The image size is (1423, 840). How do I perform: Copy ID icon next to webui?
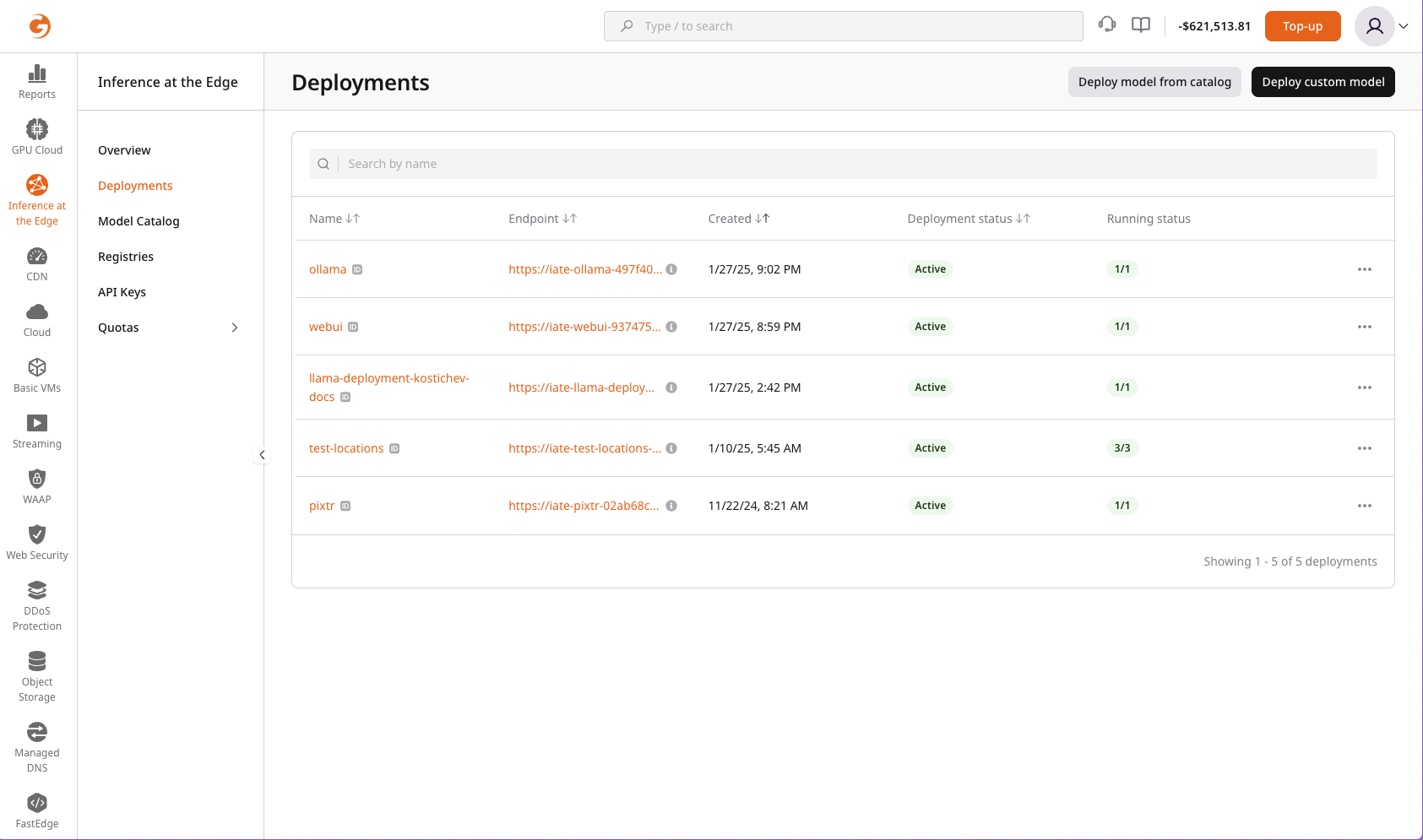(x=353, y=327)
